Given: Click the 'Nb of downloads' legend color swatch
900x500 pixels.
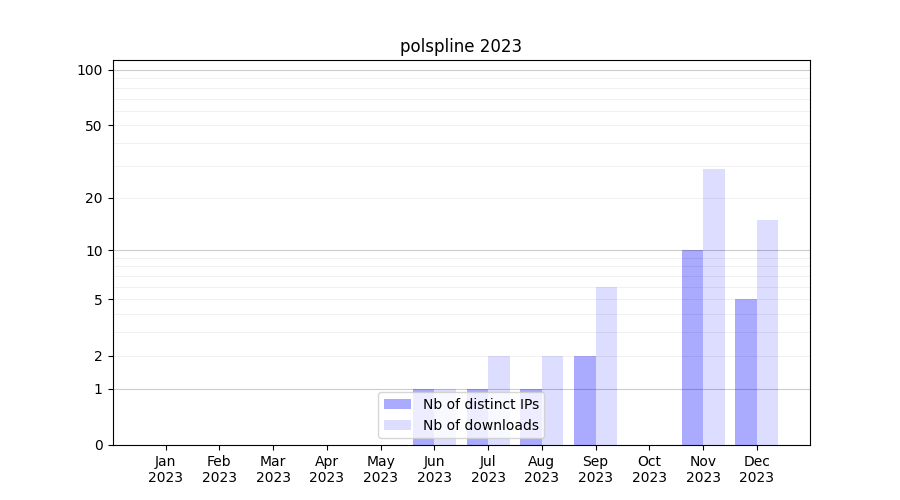Looking at the screenshot, I should [398, 425].
